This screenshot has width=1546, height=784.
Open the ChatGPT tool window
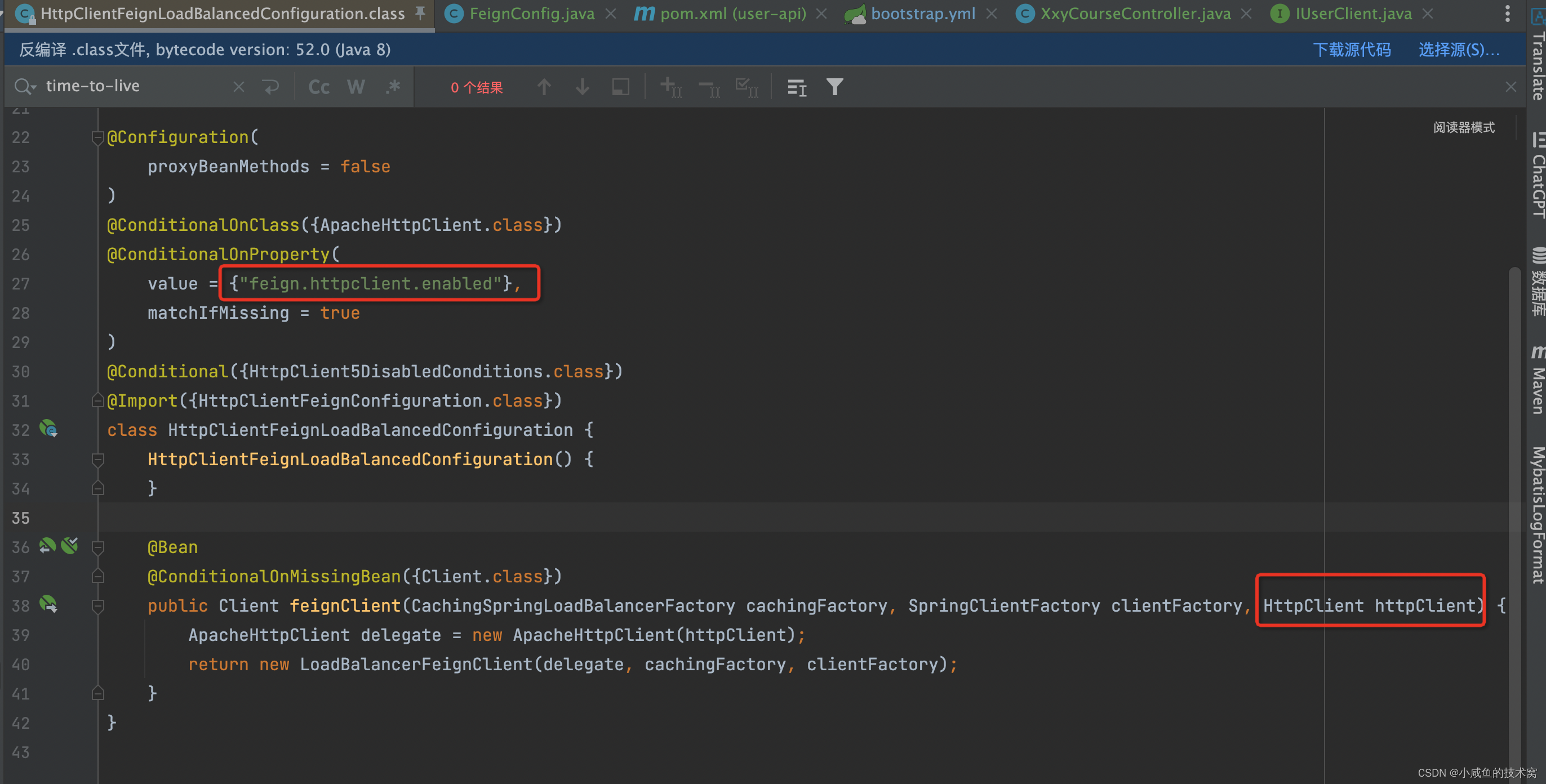point(1538,175)
